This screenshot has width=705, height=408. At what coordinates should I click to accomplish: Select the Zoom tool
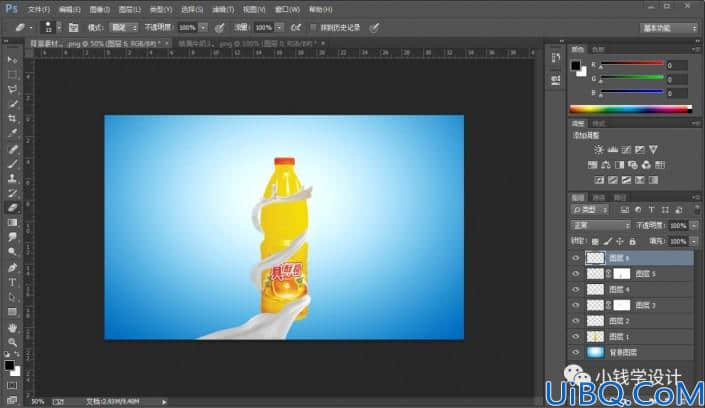[x=12, y=342]
